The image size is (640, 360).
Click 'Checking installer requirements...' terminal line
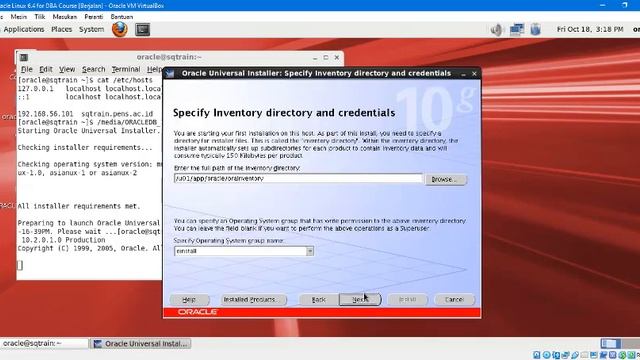tap(85, 147)
